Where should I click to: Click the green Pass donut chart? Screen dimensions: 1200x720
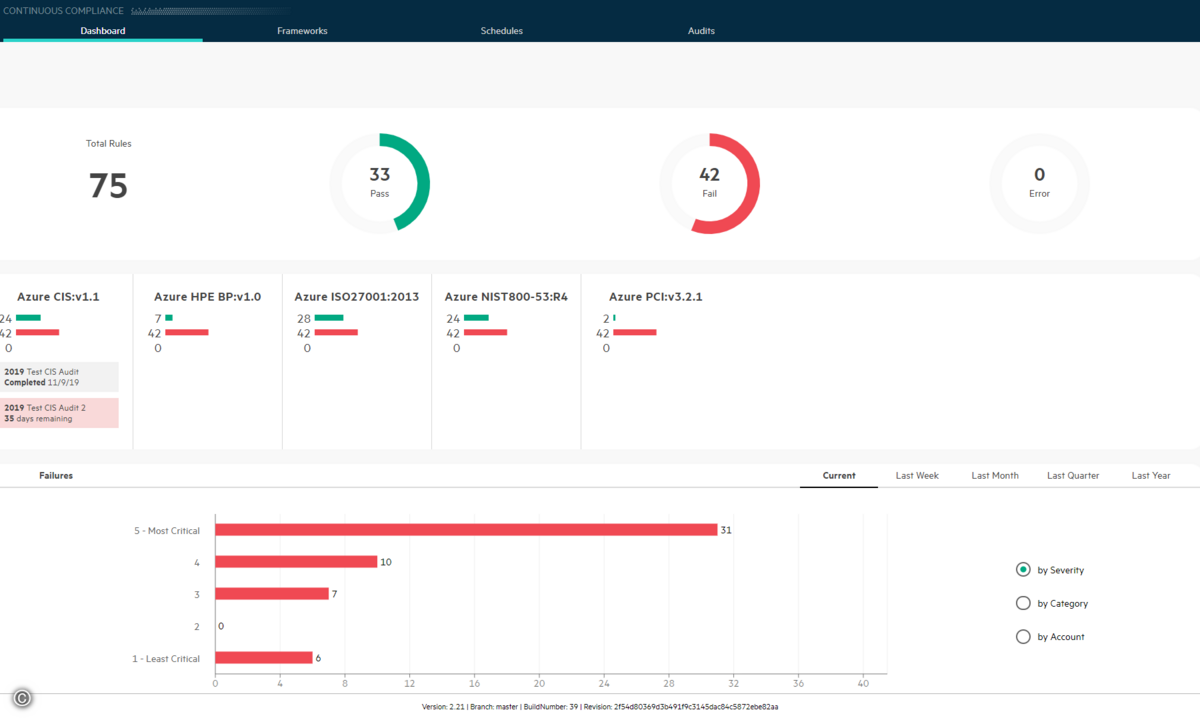click(380, 184)
